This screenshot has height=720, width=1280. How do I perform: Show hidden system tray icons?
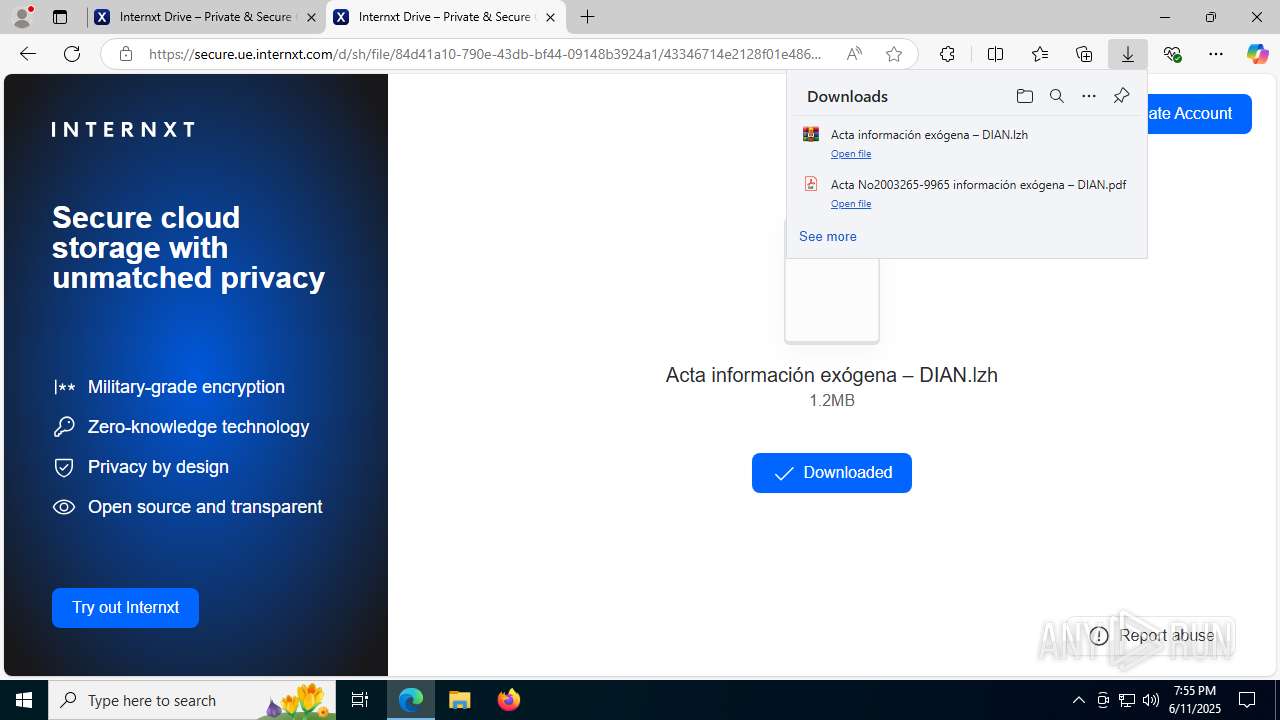[x=1078, y=700]
